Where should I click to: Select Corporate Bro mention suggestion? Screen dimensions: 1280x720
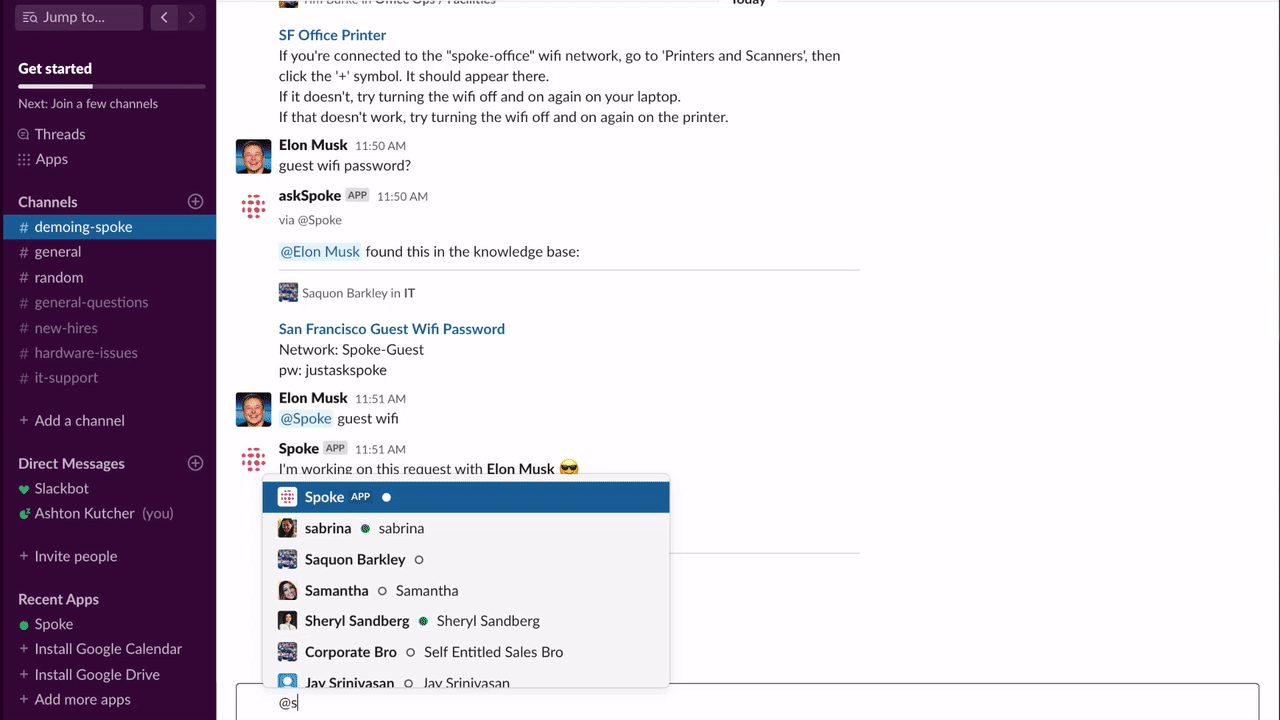pyautogui.click(x=350, y=652)
